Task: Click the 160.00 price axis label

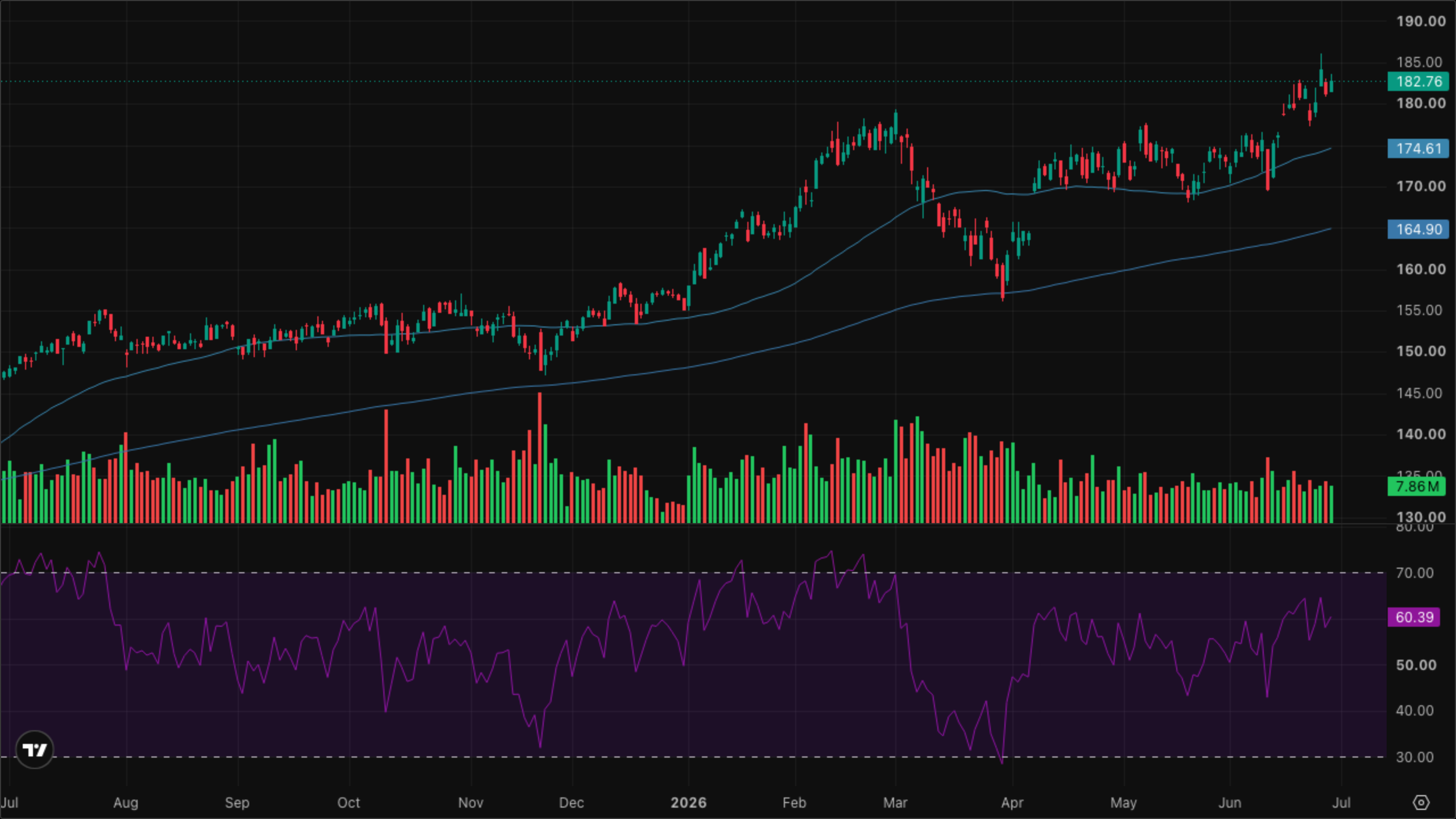Action: 1421,269
